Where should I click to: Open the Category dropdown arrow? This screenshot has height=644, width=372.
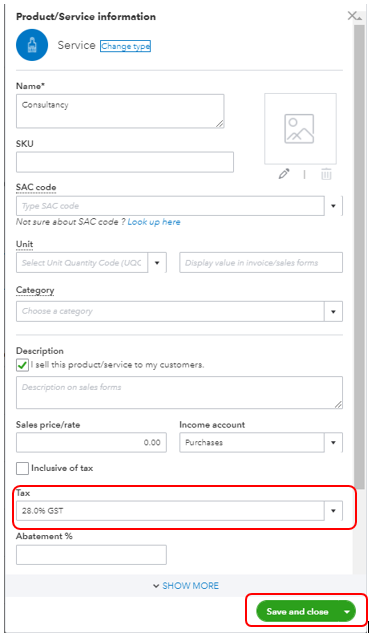(x=333, y=311)
